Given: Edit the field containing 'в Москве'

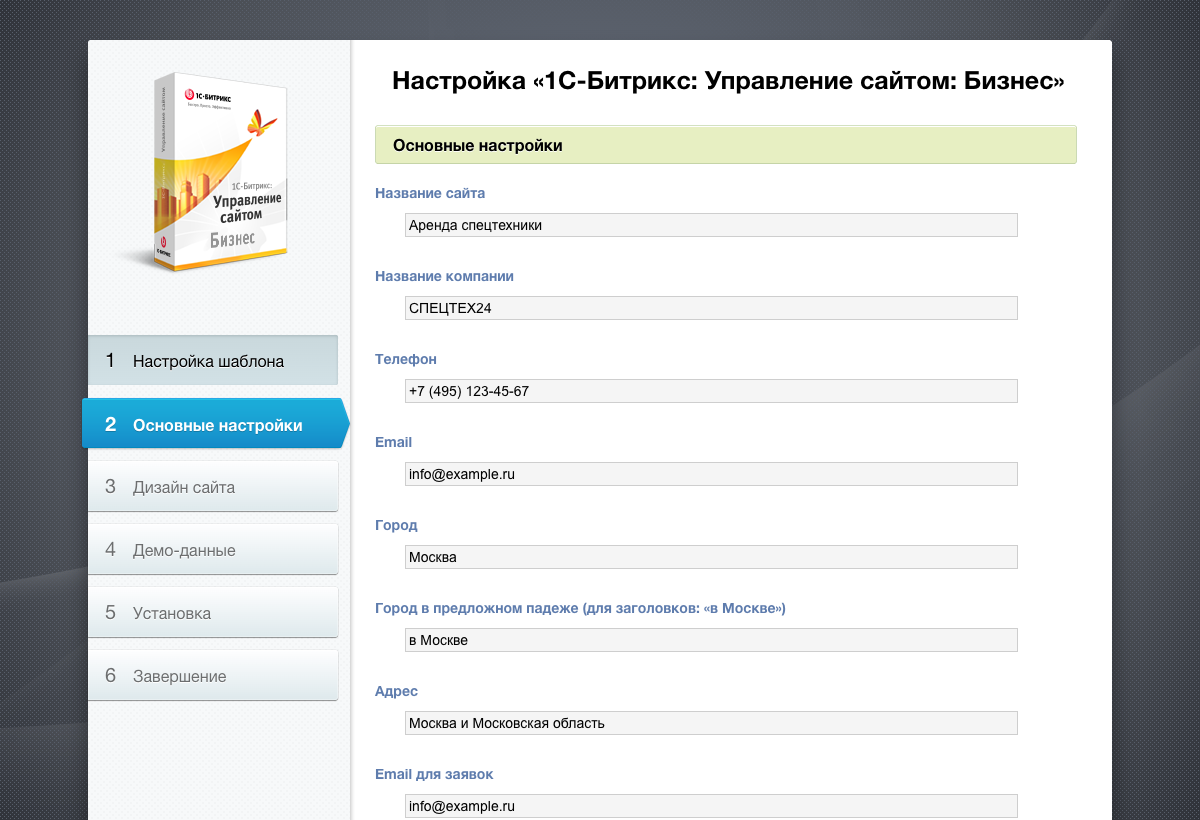Looking at the screenshot, I should 711,640.
